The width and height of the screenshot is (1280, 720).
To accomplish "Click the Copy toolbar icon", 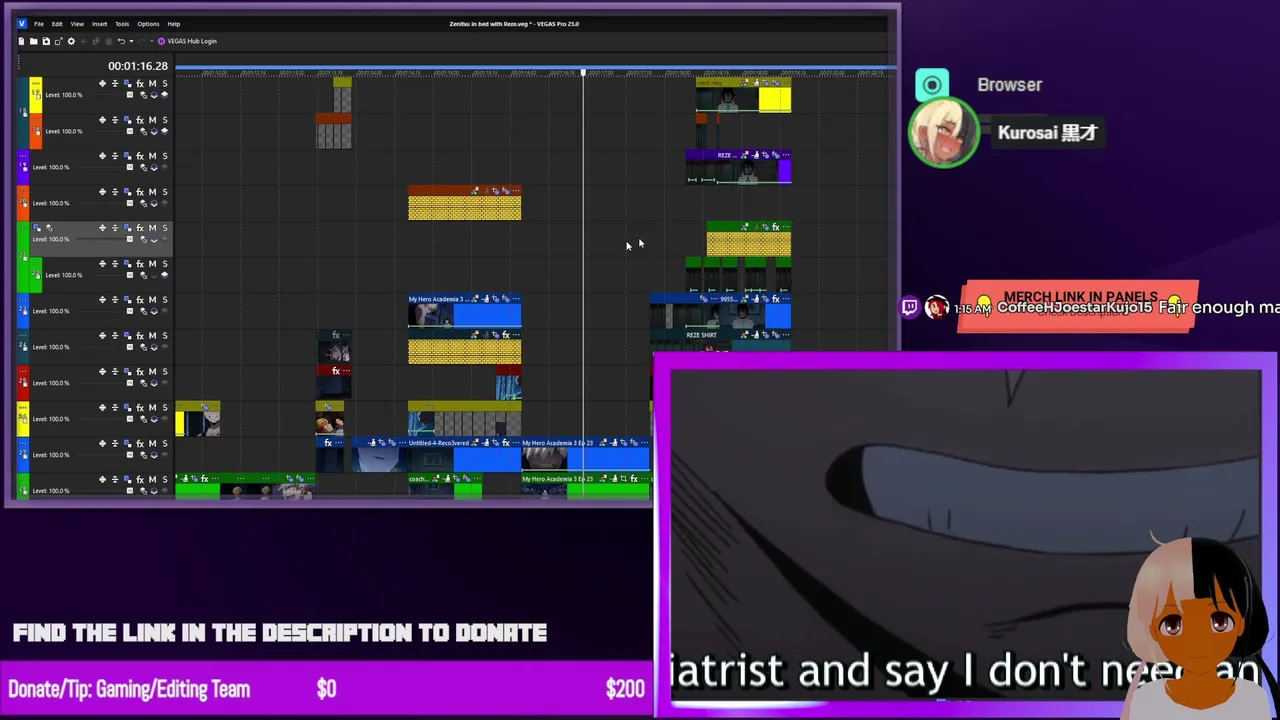I will point(96,41).
